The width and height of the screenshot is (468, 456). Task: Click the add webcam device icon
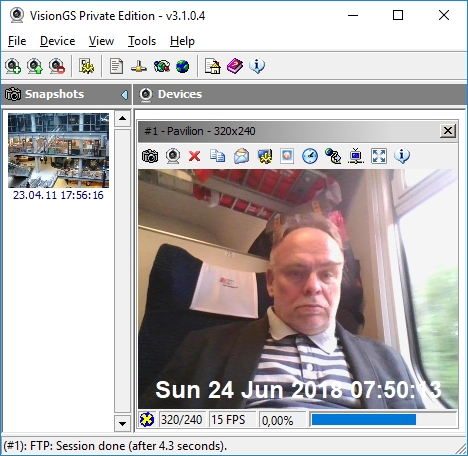(x=13, y=66)
